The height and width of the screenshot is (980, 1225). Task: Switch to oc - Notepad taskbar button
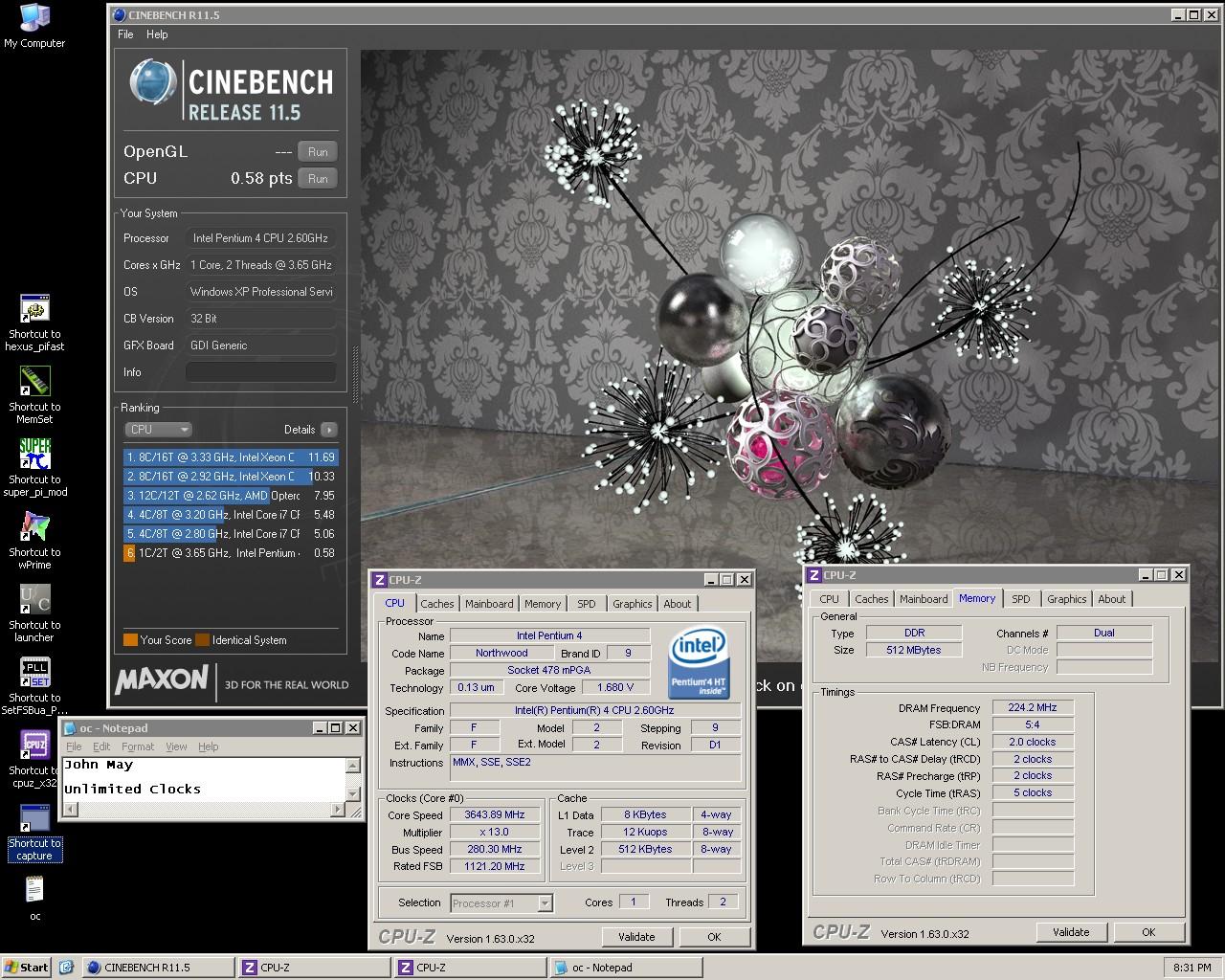click(x=626, y=968)
